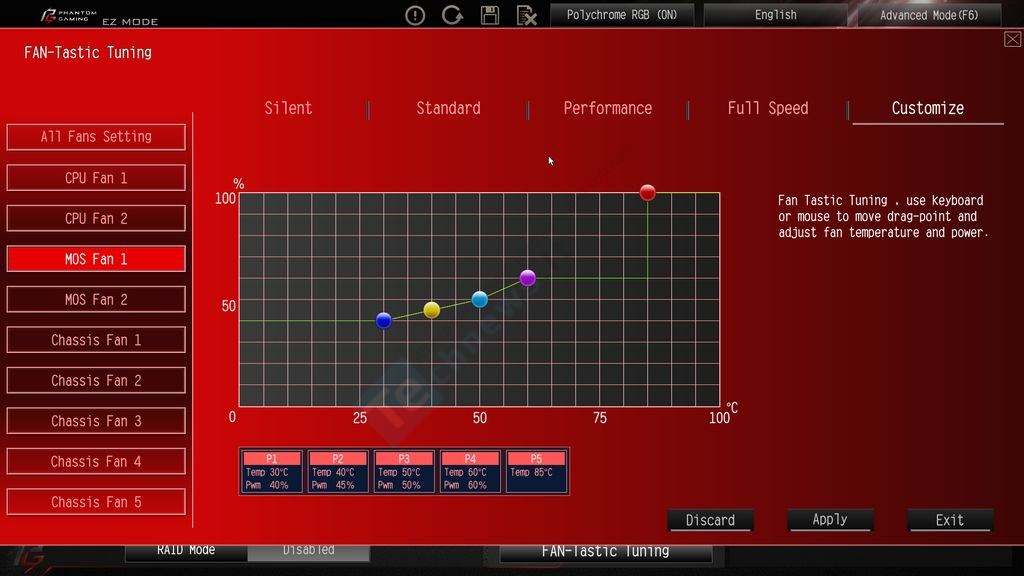Select the Full Speed preset tab
1024x576 pixels.
tap(768, 108)
